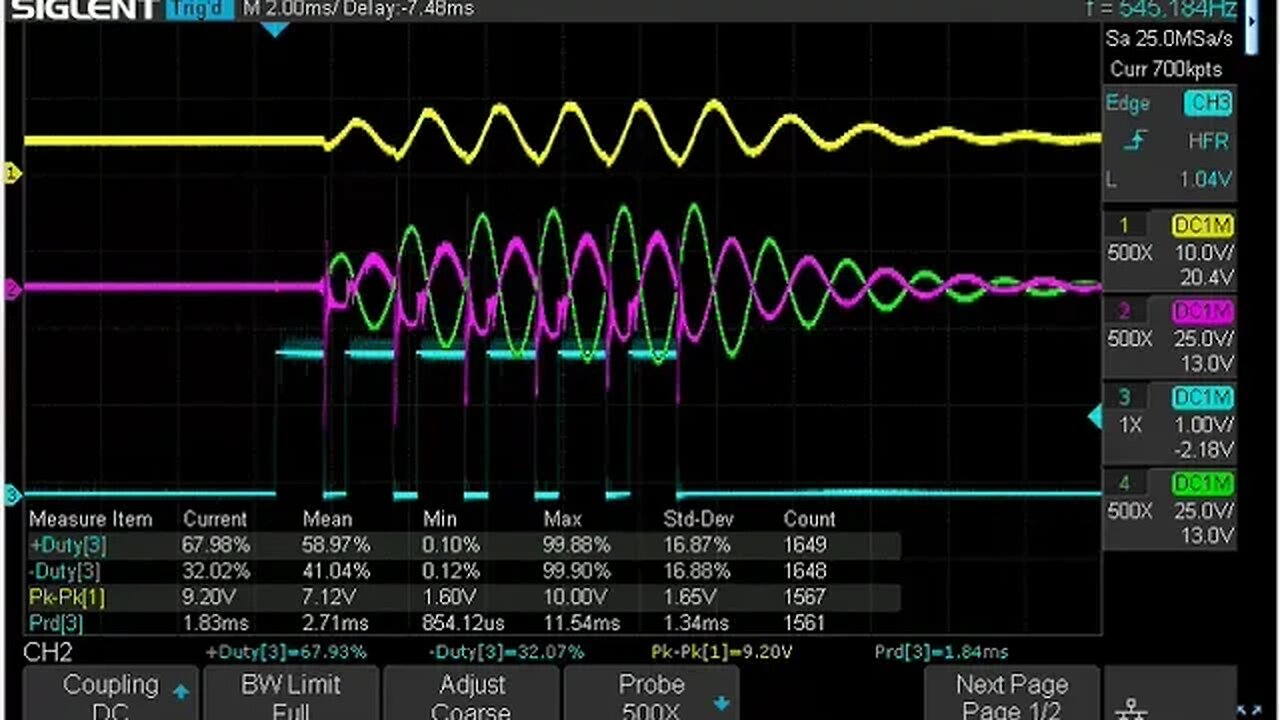Select the magenta channel 2 number badge
Viewport: 1280px width, 720px height.
coord(1123,311)
